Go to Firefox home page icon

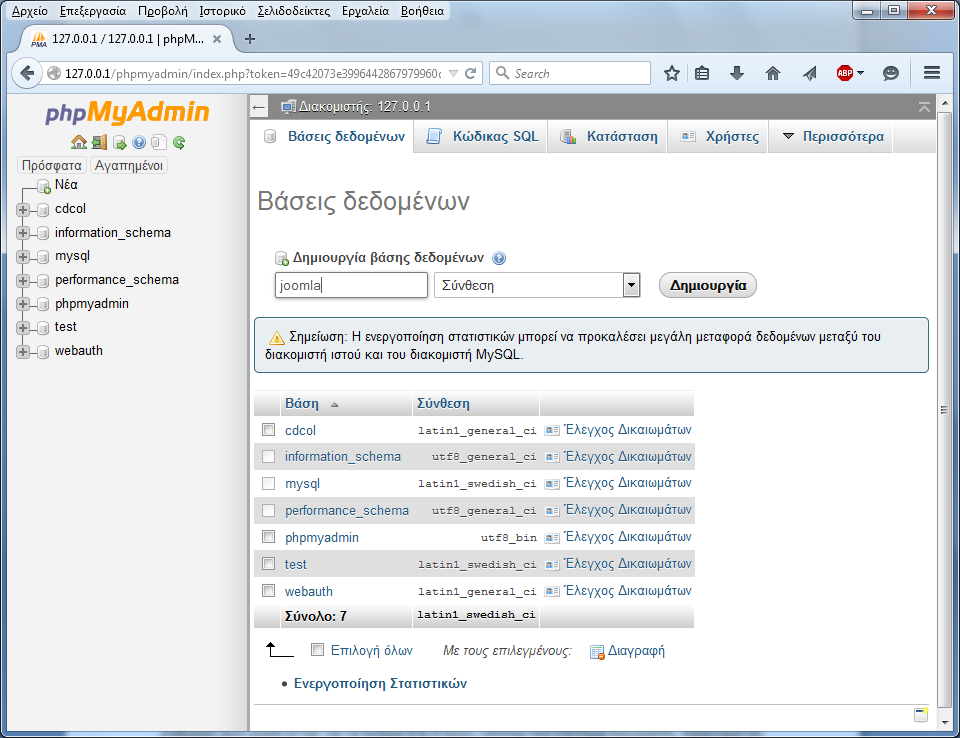(x=773, y=73)
